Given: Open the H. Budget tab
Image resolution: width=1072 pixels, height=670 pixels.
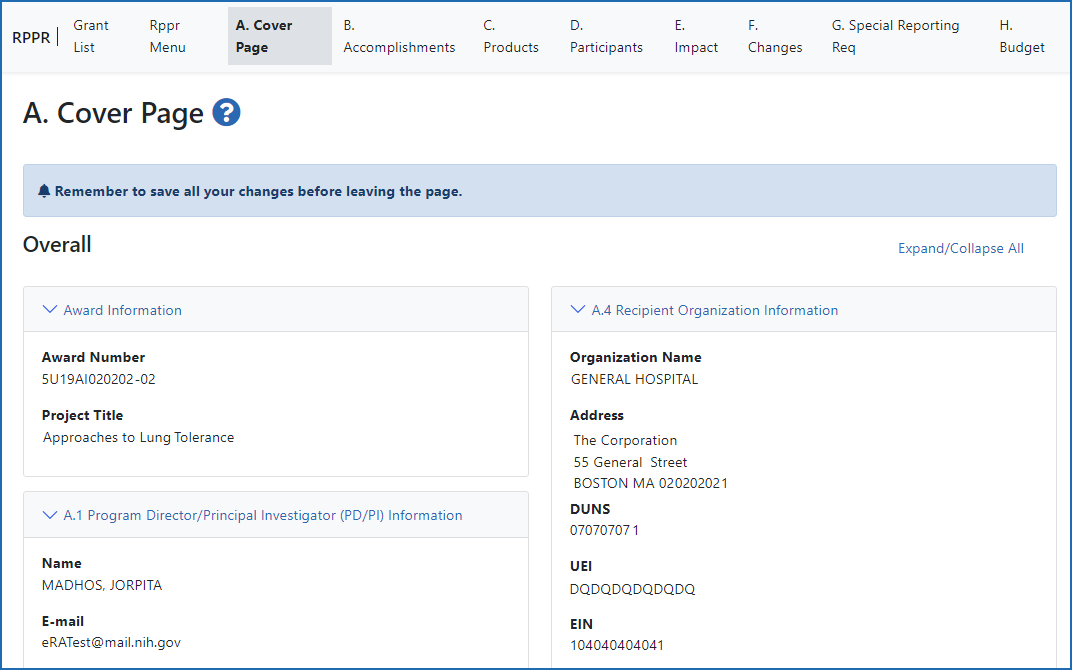Looking at the screenshot, I should [x=1021, y=36].
